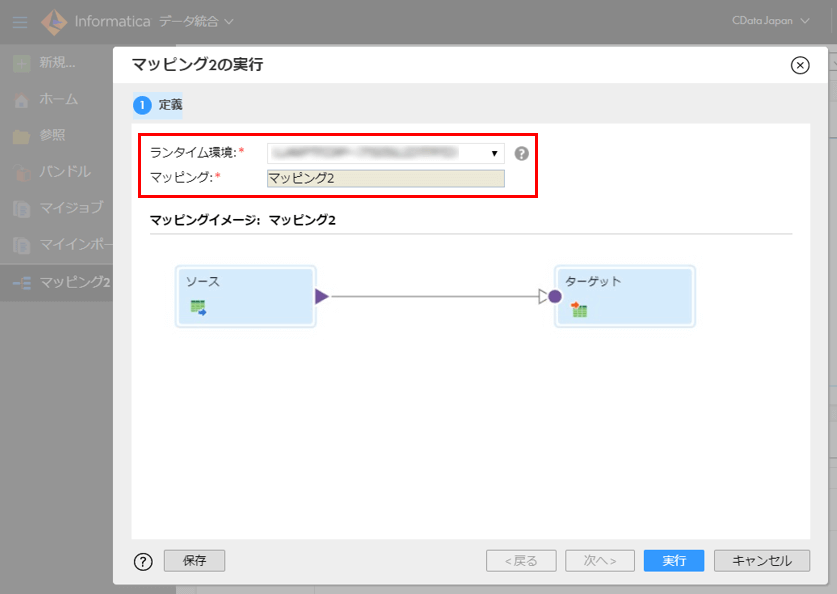
Task: Click the <戻る button
Action: click(521, 560)
